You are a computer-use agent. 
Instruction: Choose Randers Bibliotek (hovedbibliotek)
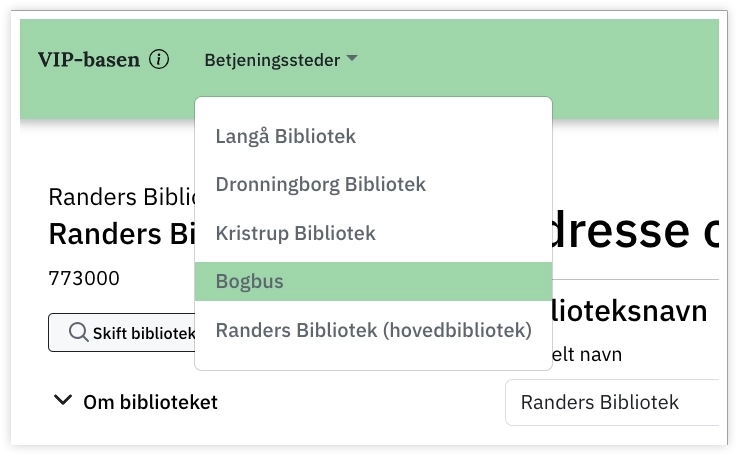(373, 330)
